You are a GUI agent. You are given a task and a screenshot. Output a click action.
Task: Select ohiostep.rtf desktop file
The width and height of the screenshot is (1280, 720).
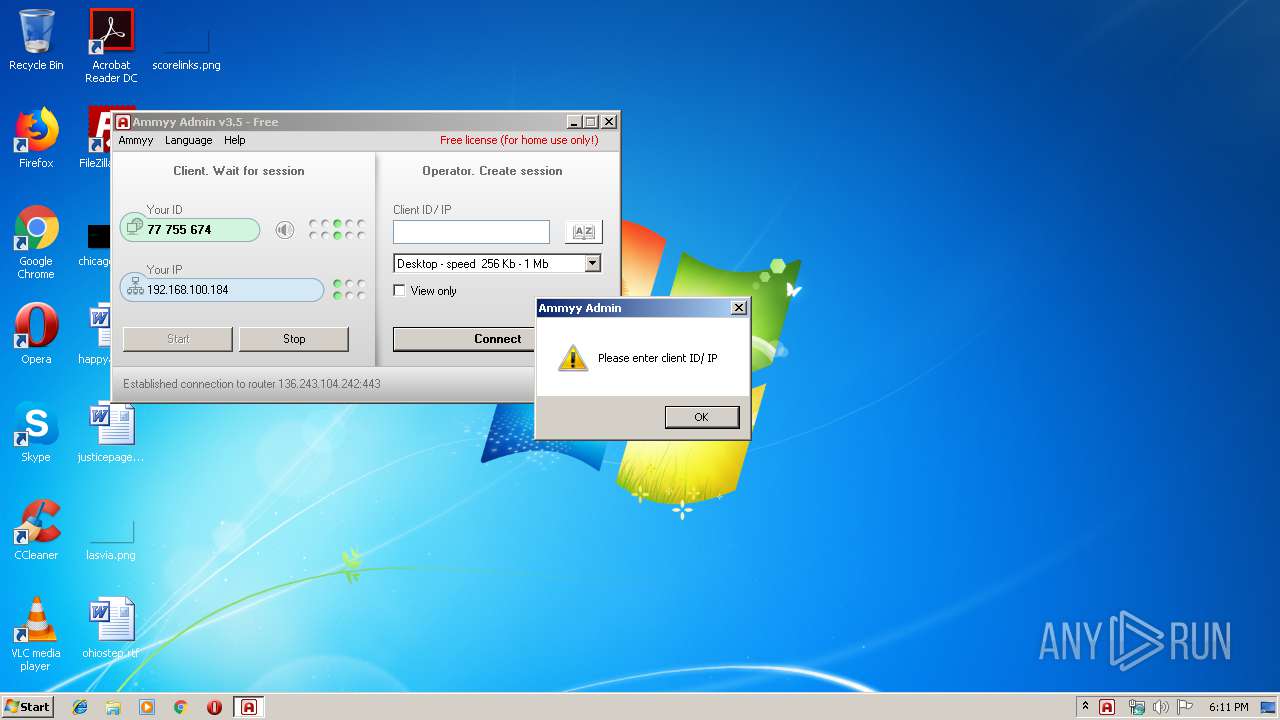(111, 628)
